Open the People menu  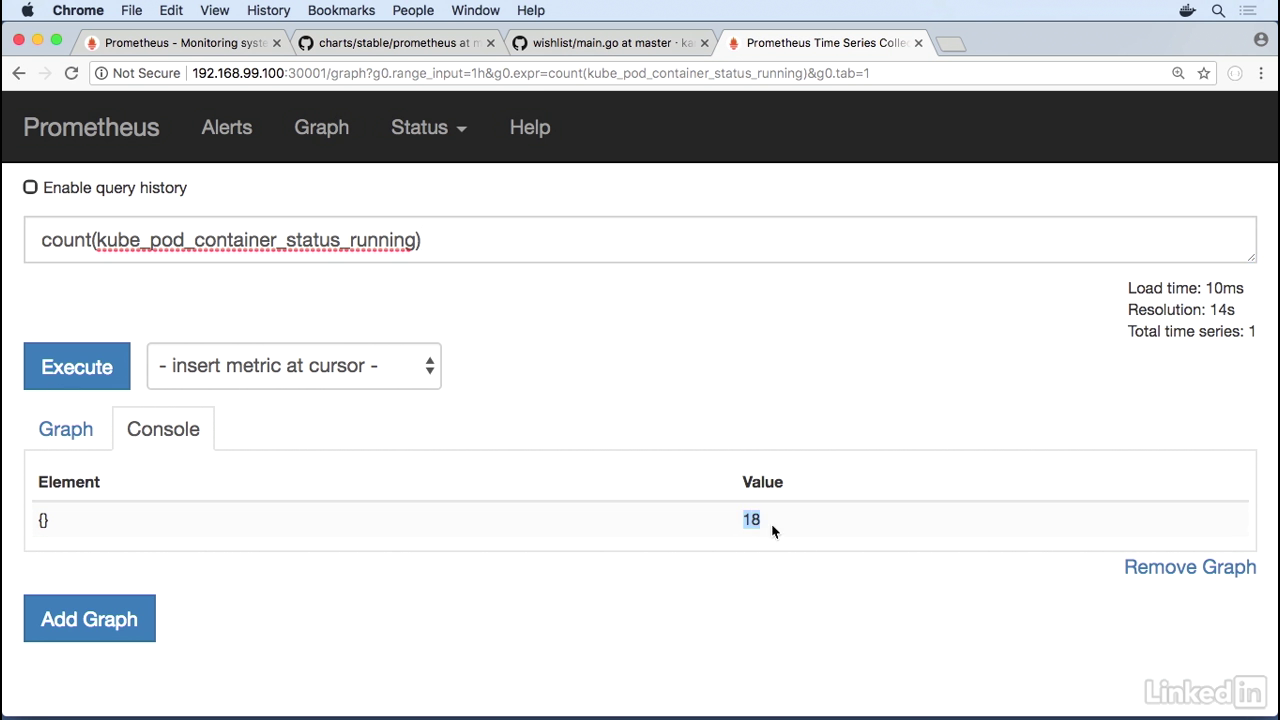(413, 10)
